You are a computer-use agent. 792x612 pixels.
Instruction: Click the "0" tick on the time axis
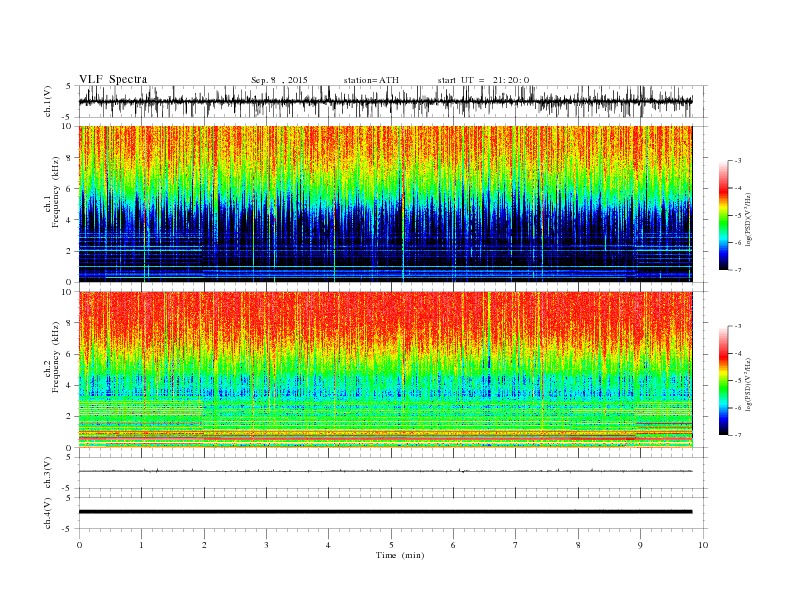coord(79,545)
